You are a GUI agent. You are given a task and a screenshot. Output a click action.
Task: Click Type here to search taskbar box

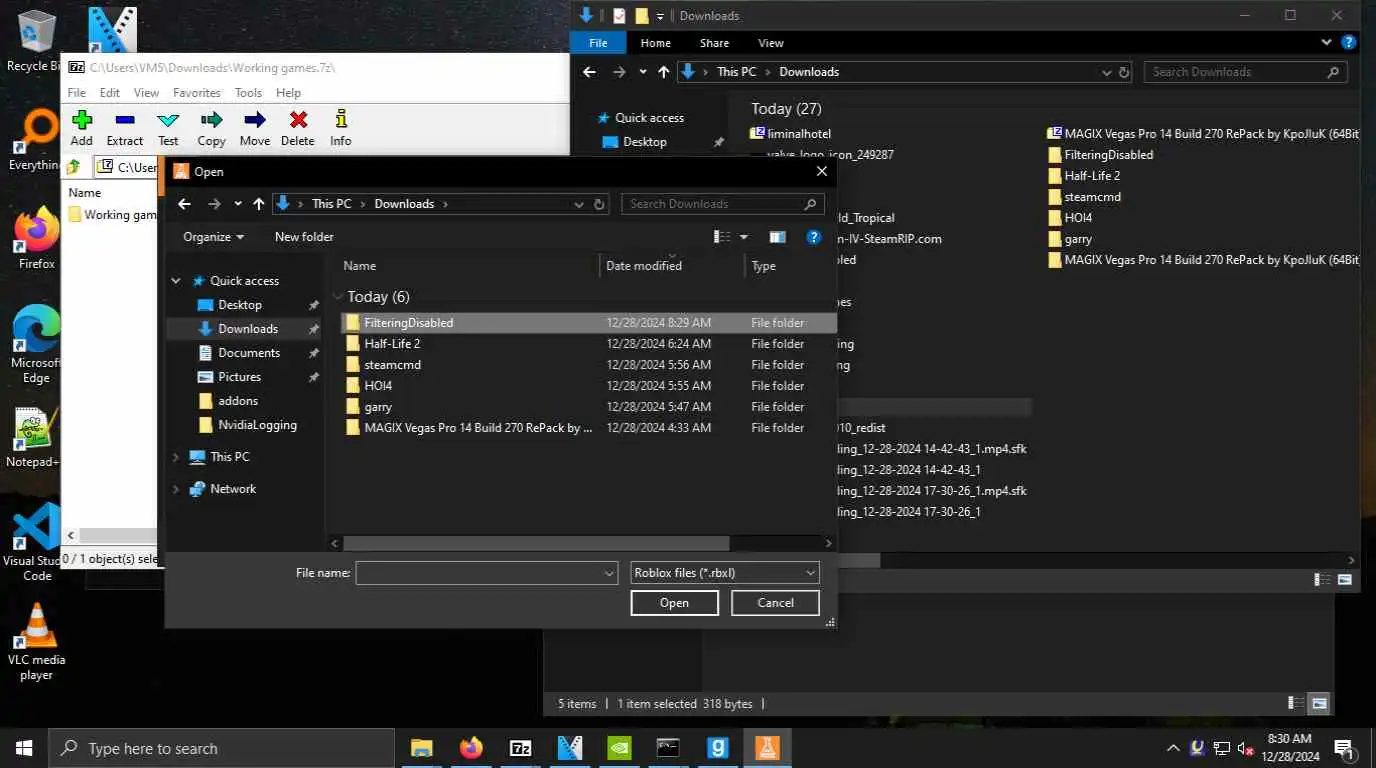(x=222, y=748)
